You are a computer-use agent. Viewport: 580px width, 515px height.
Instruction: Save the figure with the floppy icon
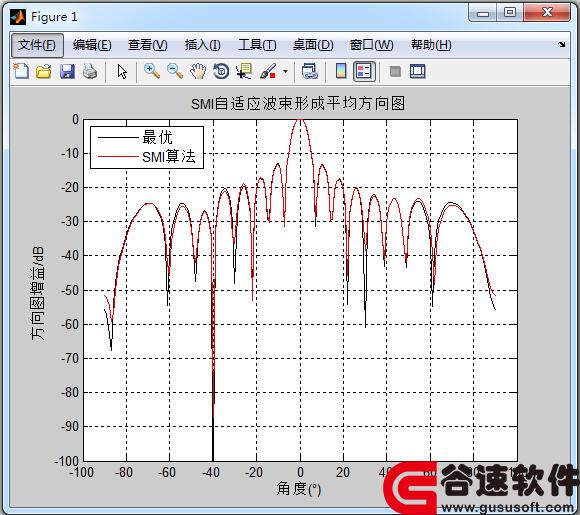67,71
